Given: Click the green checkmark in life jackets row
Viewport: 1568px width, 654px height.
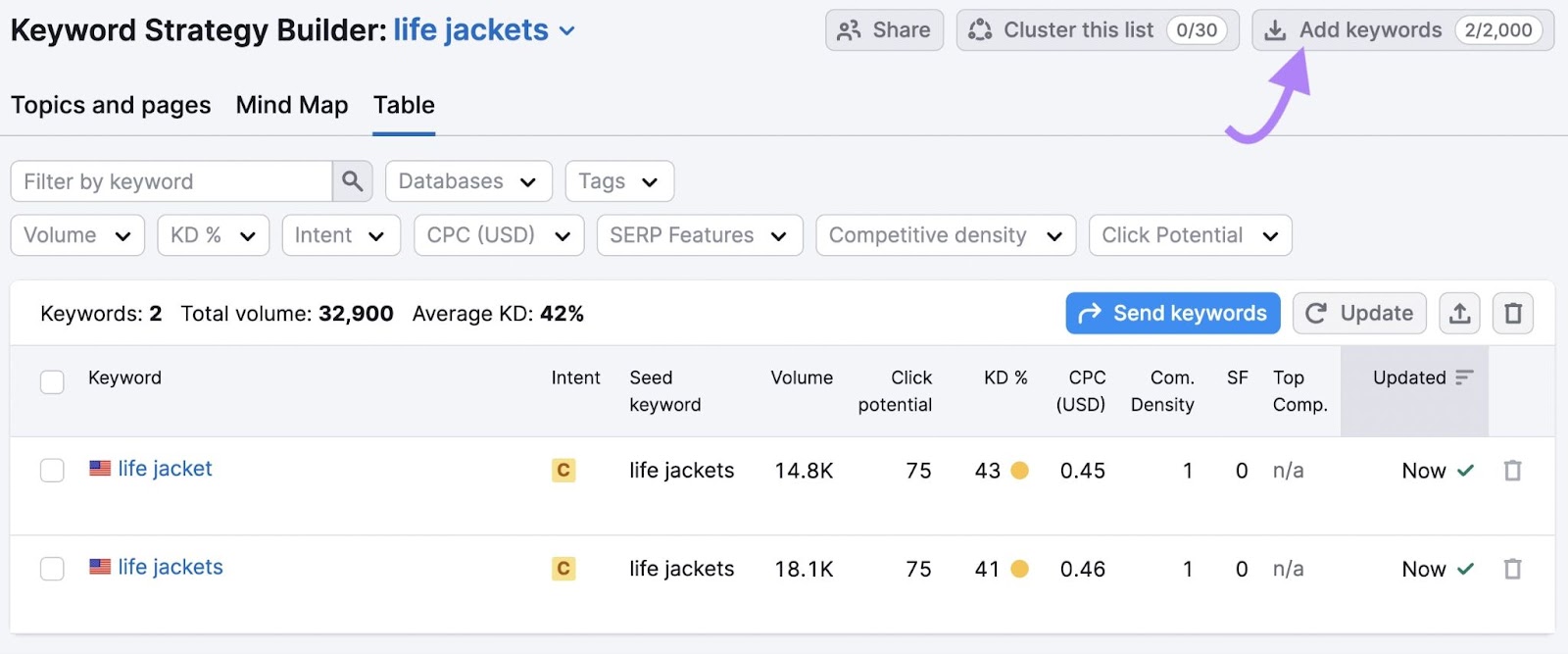Looking at the screenshot, I should 1465,569.
